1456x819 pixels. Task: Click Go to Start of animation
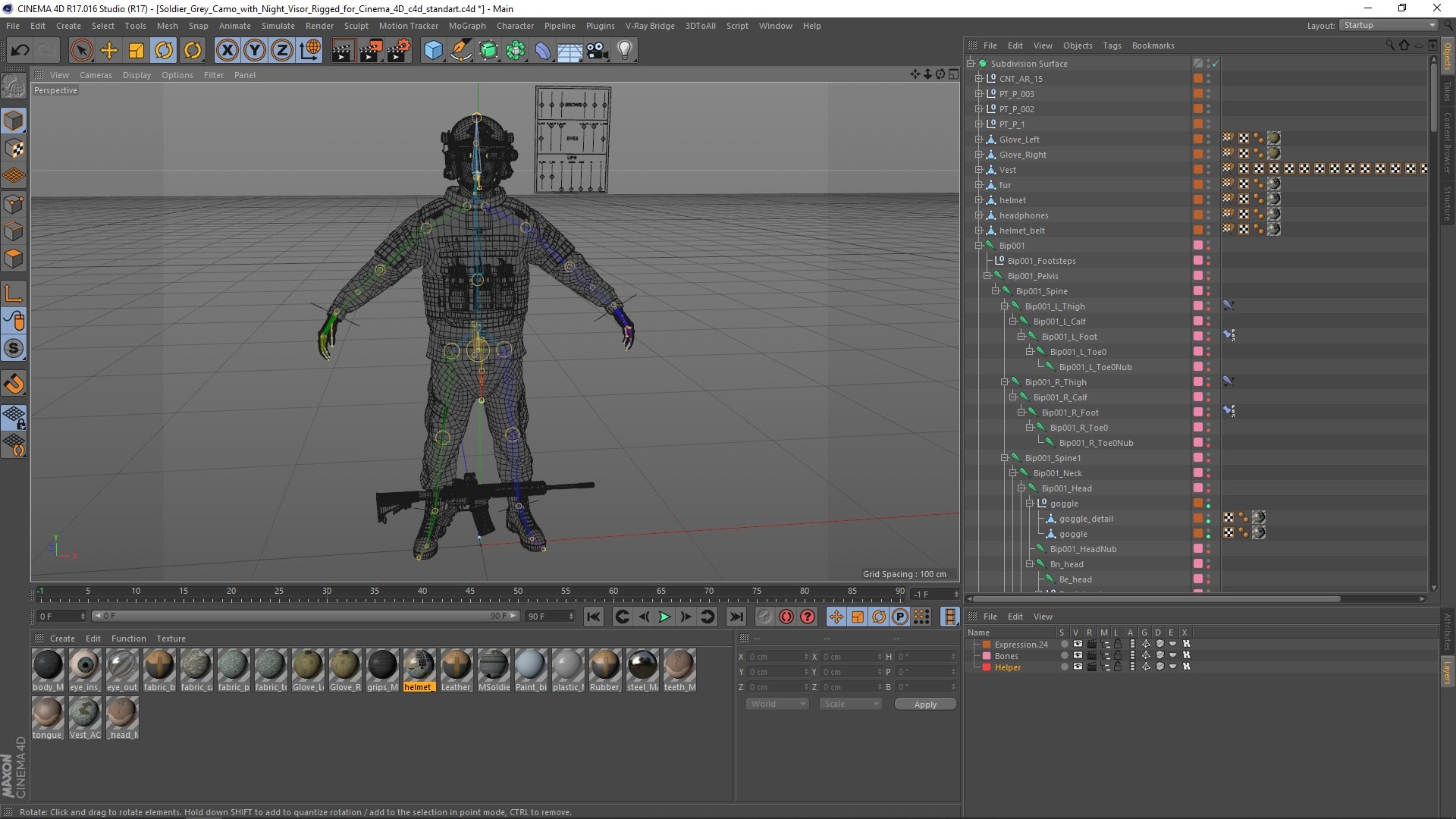(593, 617)
